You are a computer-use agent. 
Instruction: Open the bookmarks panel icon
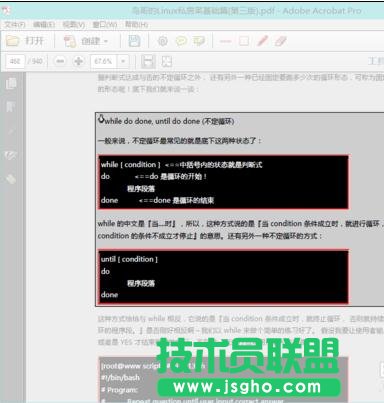[x=11, y=107]
